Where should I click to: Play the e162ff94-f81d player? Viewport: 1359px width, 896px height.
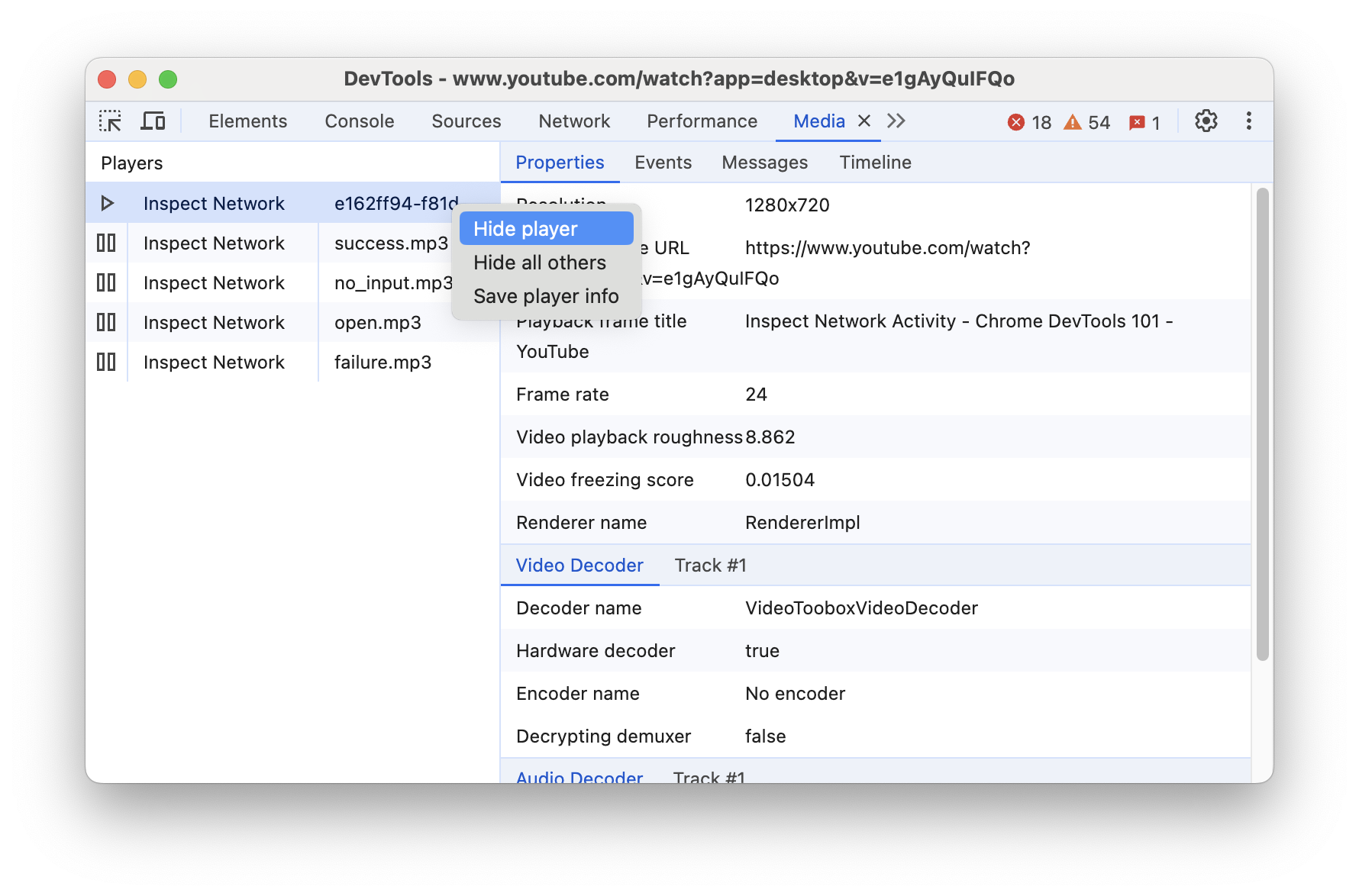pyautogui.click(x=107, y=203)
